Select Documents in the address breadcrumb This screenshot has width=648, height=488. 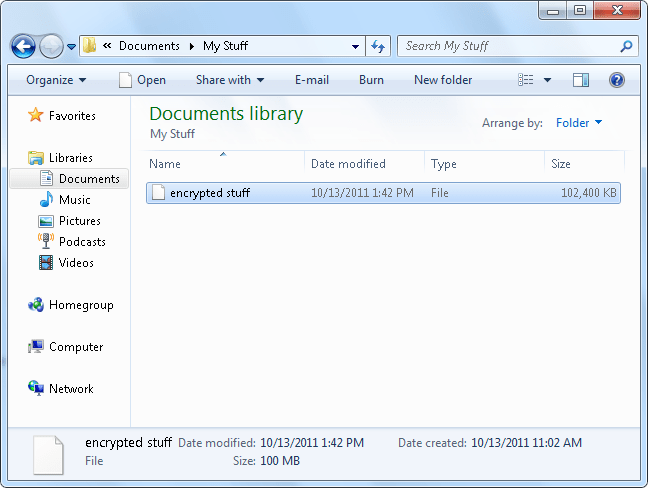(149, 46)
